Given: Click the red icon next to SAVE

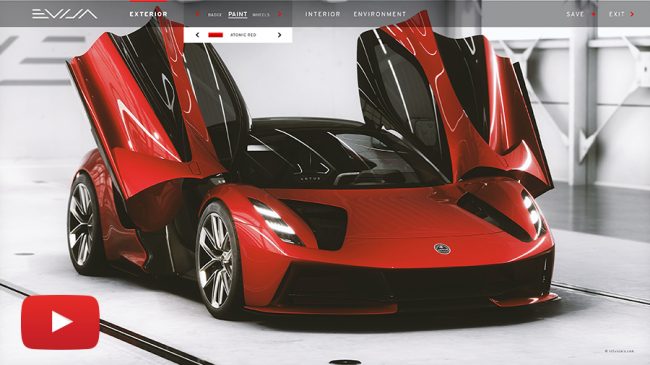Looking at the screenshot, I should pos(593,14).
